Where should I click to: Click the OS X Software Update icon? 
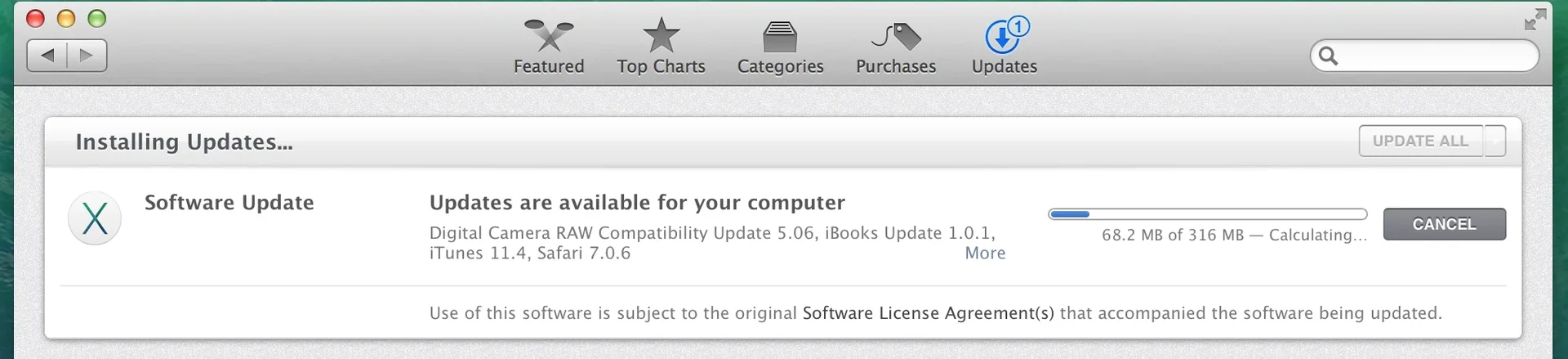pyautogui.click(x=95, y=219)
